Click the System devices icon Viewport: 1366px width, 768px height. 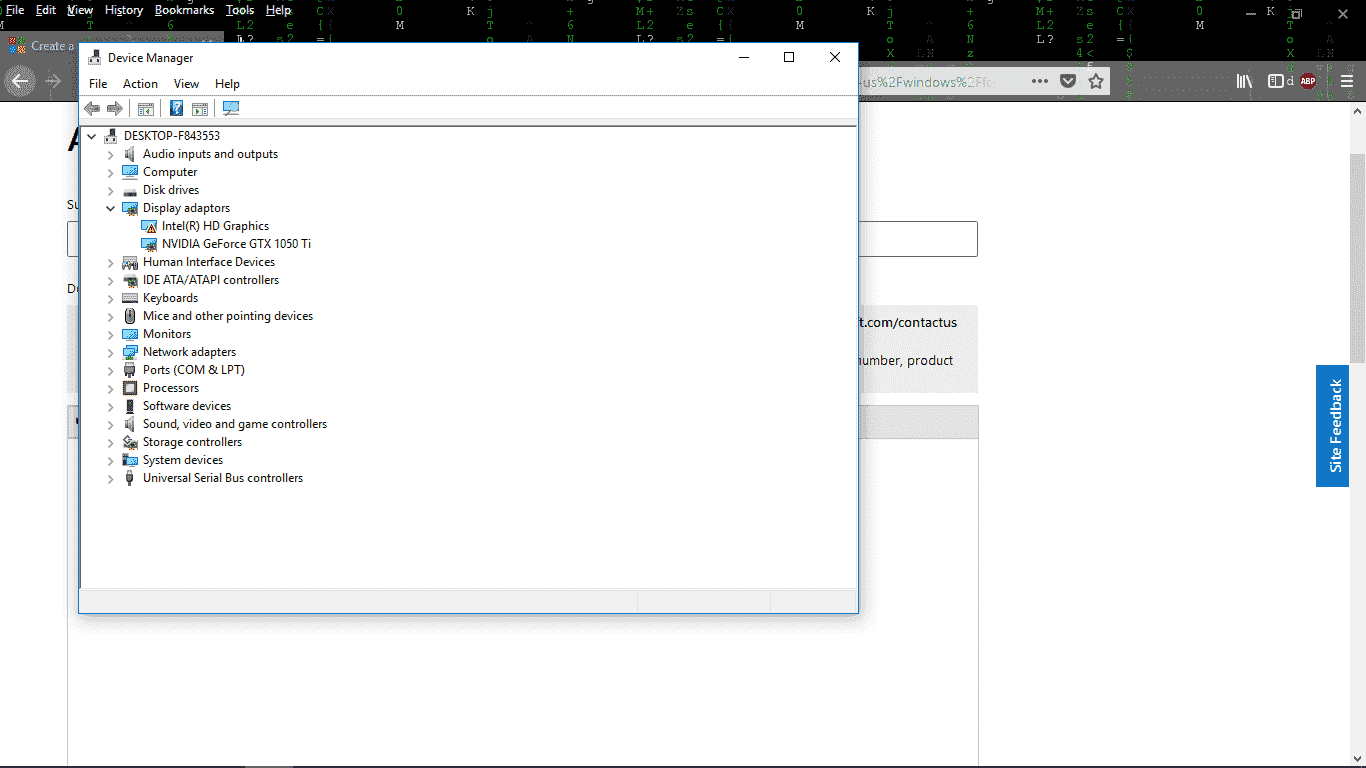pyautogui.click(x=130, y=460)
